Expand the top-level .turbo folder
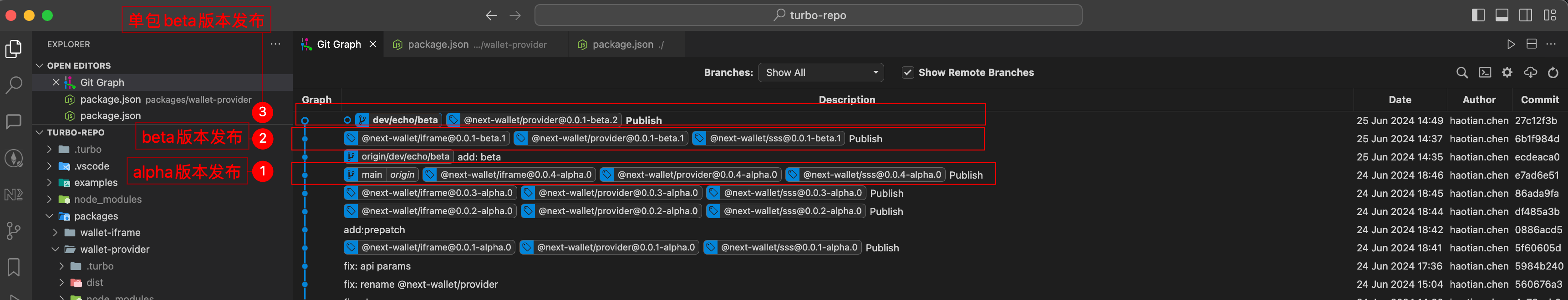This screenshot has height=300, width=1568. pos(49,150)
